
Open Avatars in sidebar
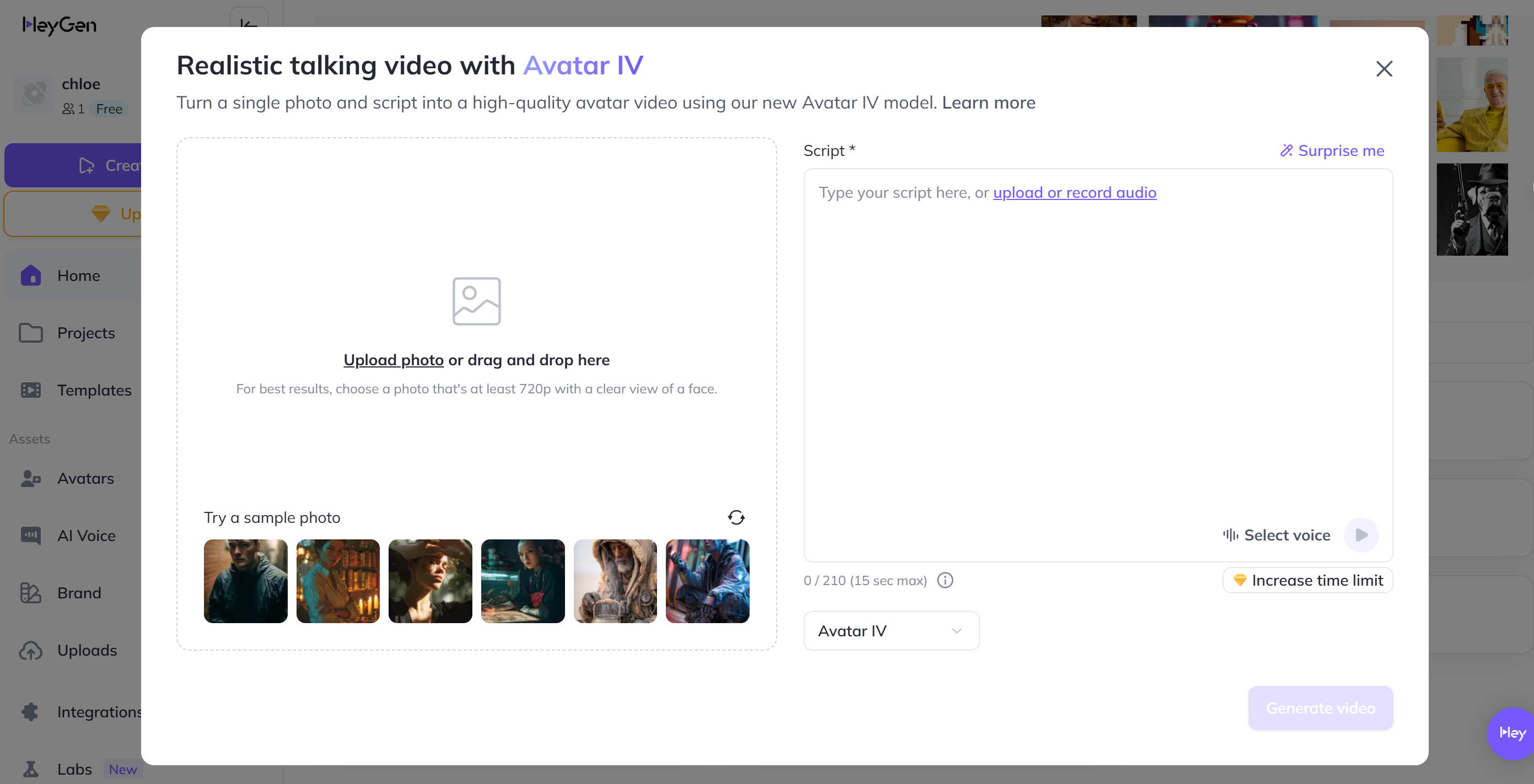click(85, 478)
